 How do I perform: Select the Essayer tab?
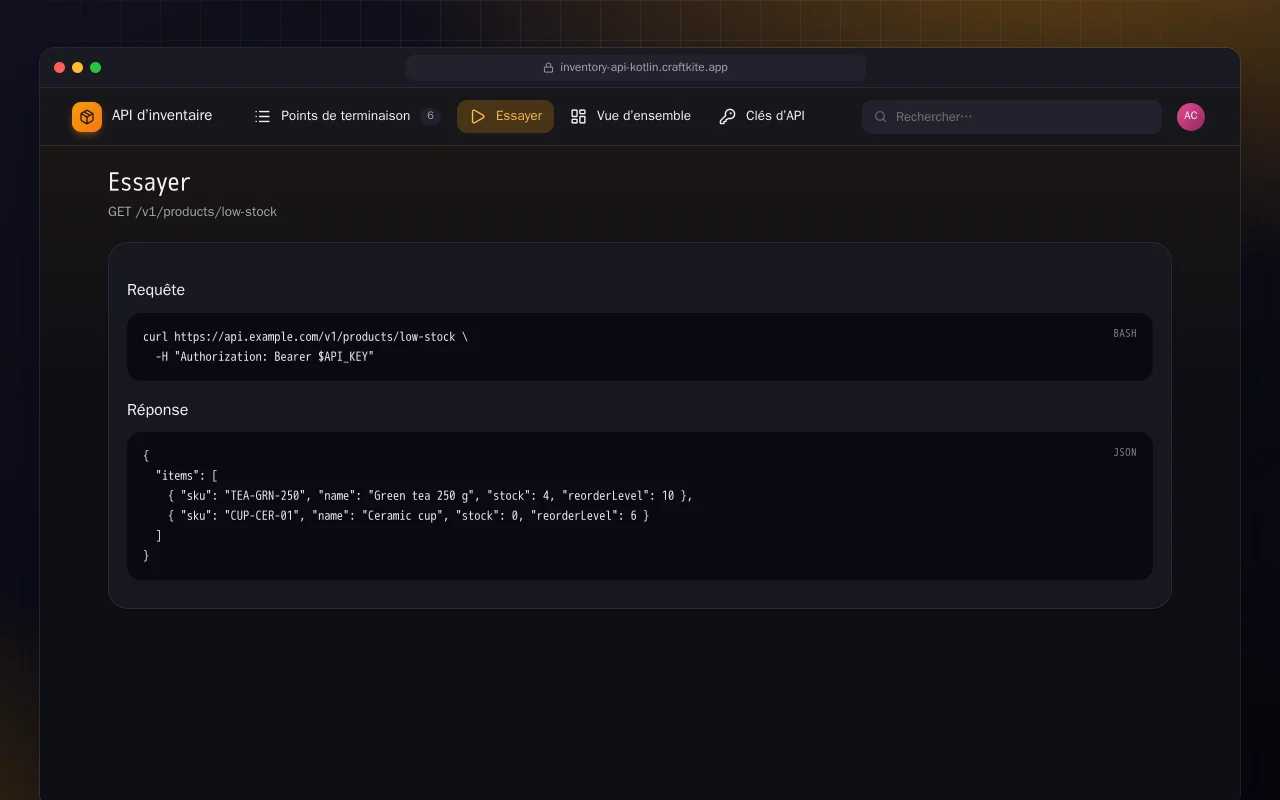click(506, 116)
